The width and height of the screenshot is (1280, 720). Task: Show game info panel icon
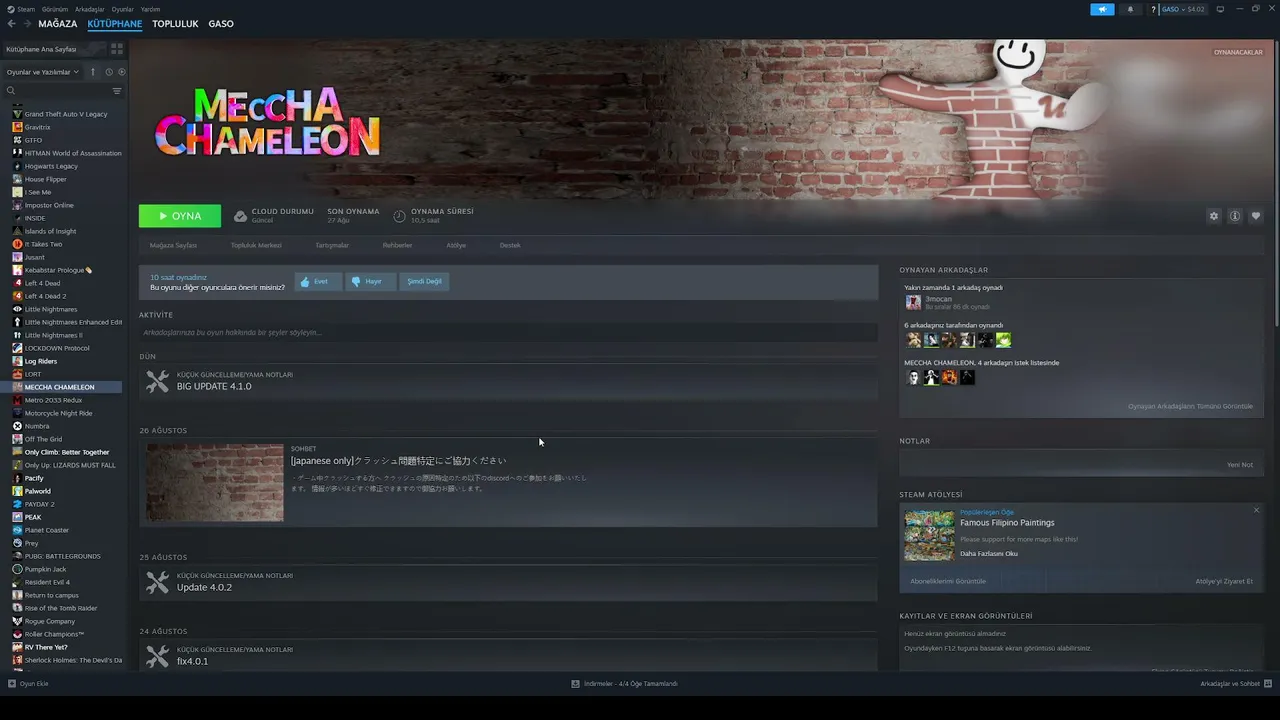coord(1235,216)
